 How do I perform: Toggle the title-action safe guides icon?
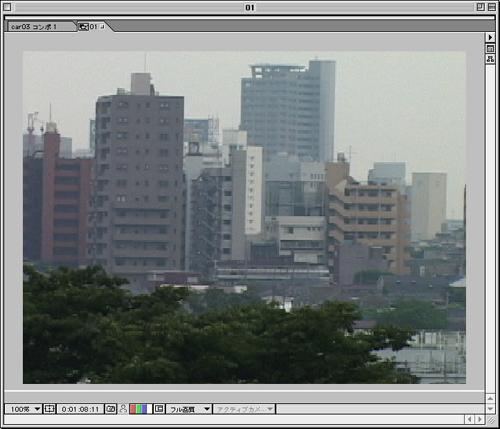point(49,409)
